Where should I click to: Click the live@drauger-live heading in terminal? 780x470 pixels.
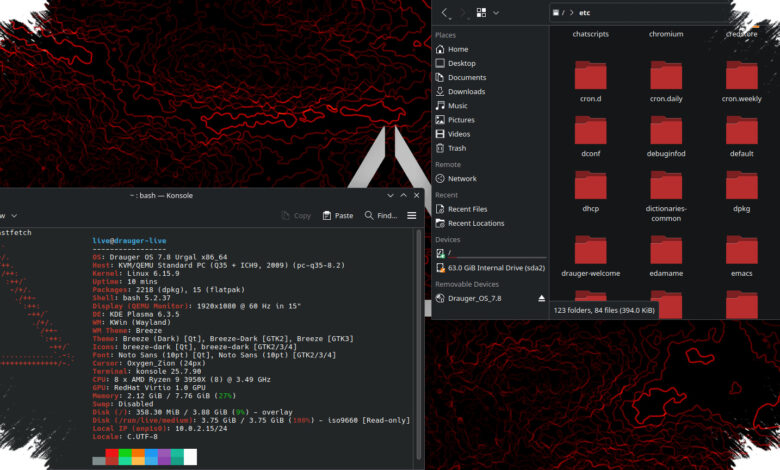[129, 241]
